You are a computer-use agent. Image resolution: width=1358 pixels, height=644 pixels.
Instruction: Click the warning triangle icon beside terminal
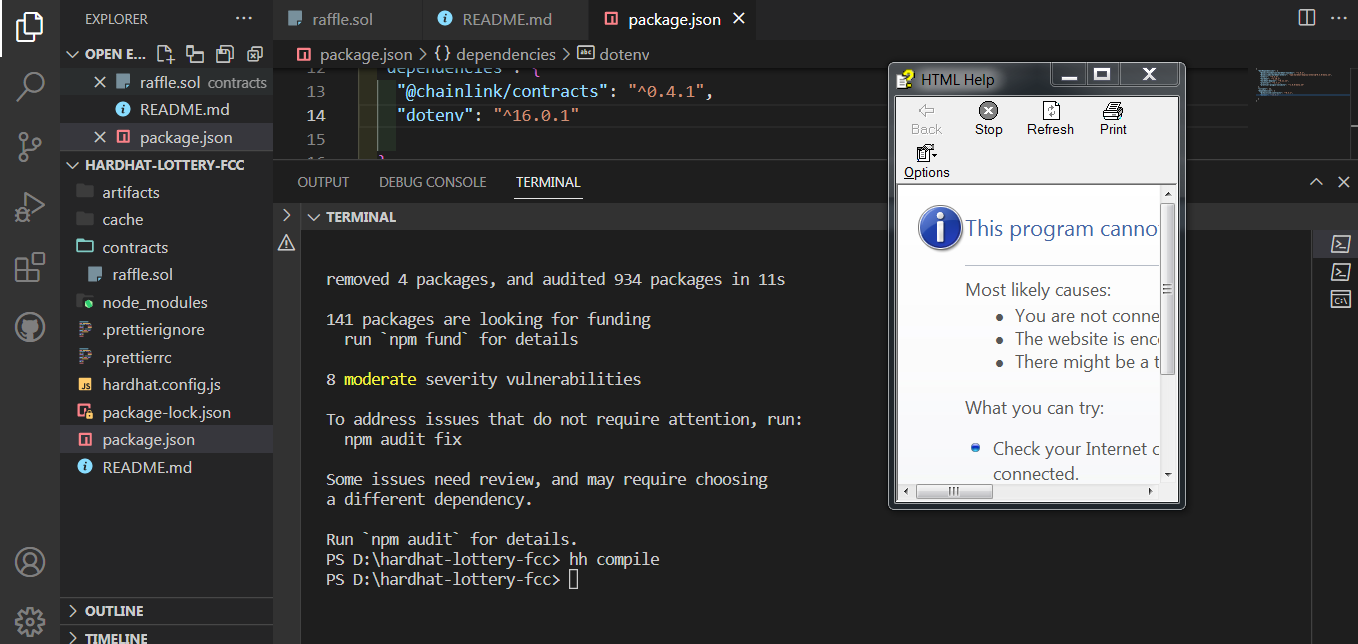tap(286, 242)
